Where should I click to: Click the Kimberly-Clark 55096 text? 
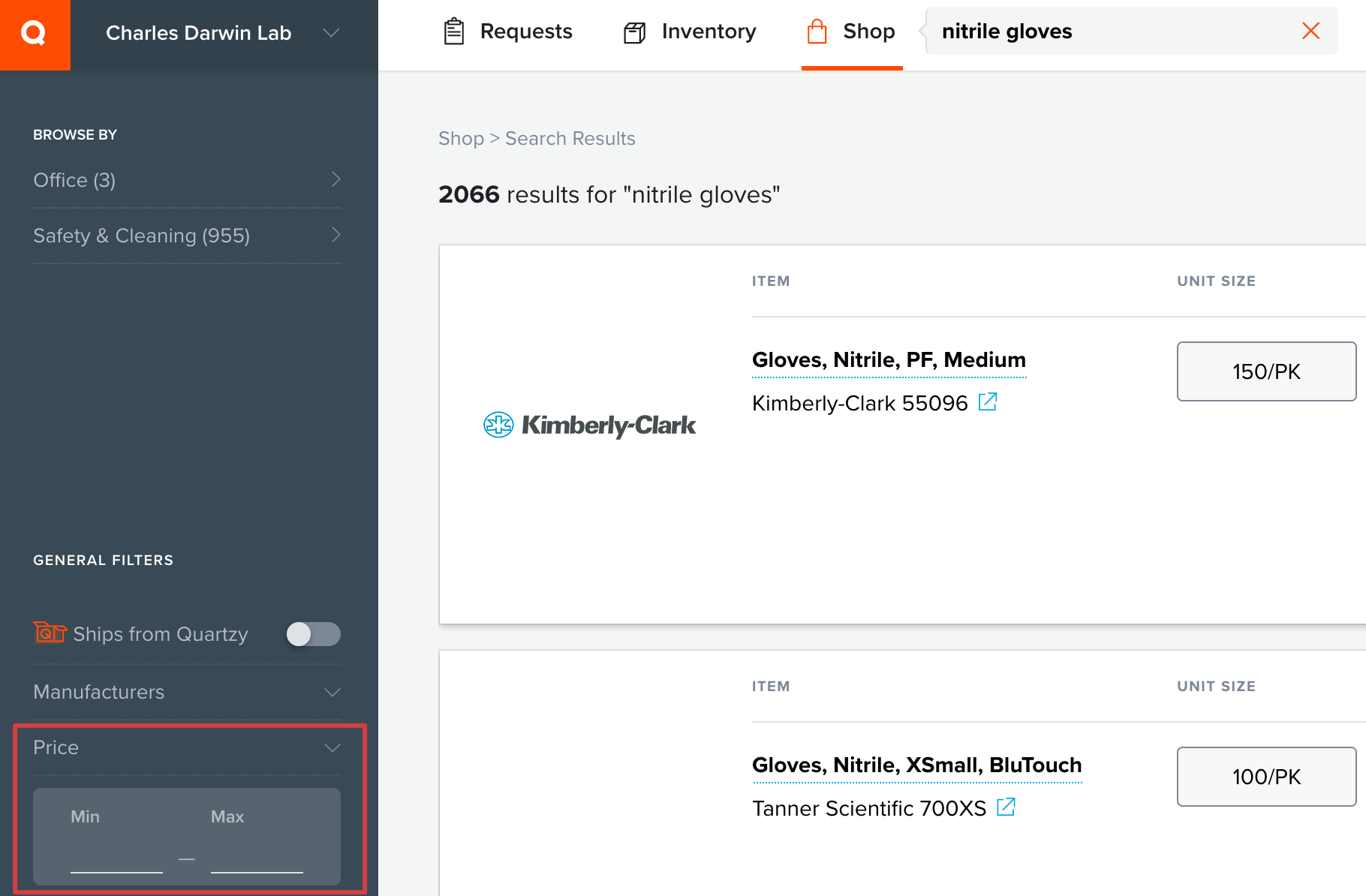pyautogui.click(x=859, y=403)
